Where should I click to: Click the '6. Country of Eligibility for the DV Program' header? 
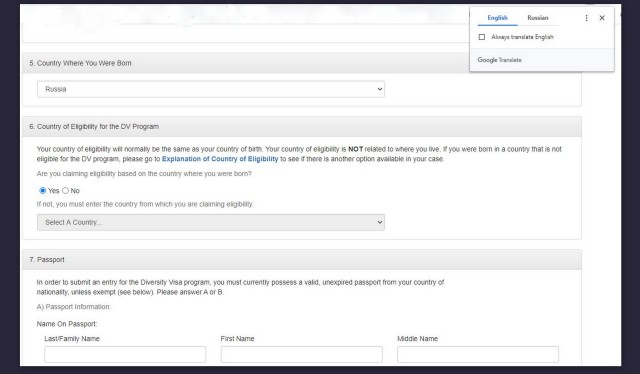[x=94, y=127]
